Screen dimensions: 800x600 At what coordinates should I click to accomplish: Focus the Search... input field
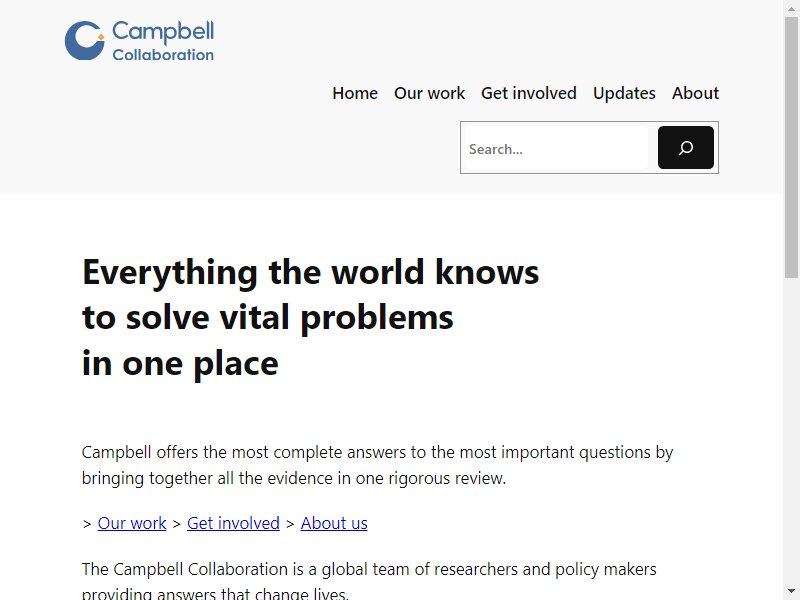[x=556, y=148]
